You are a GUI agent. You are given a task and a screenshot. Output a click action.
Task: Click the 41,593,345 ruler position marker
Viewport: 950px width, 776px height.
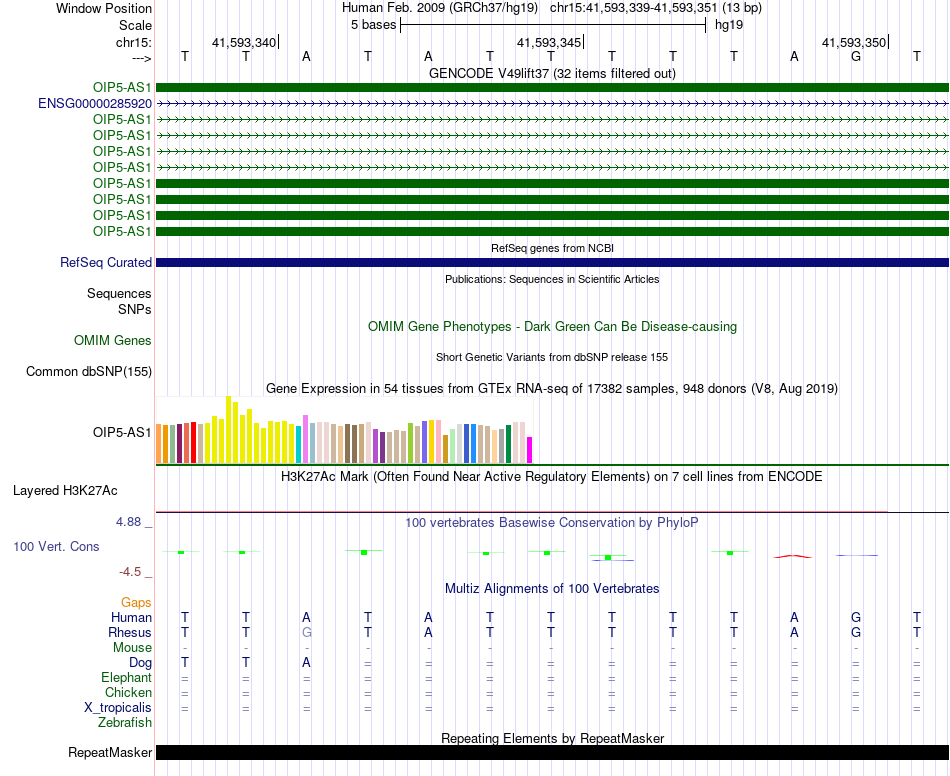pos(549,42)
